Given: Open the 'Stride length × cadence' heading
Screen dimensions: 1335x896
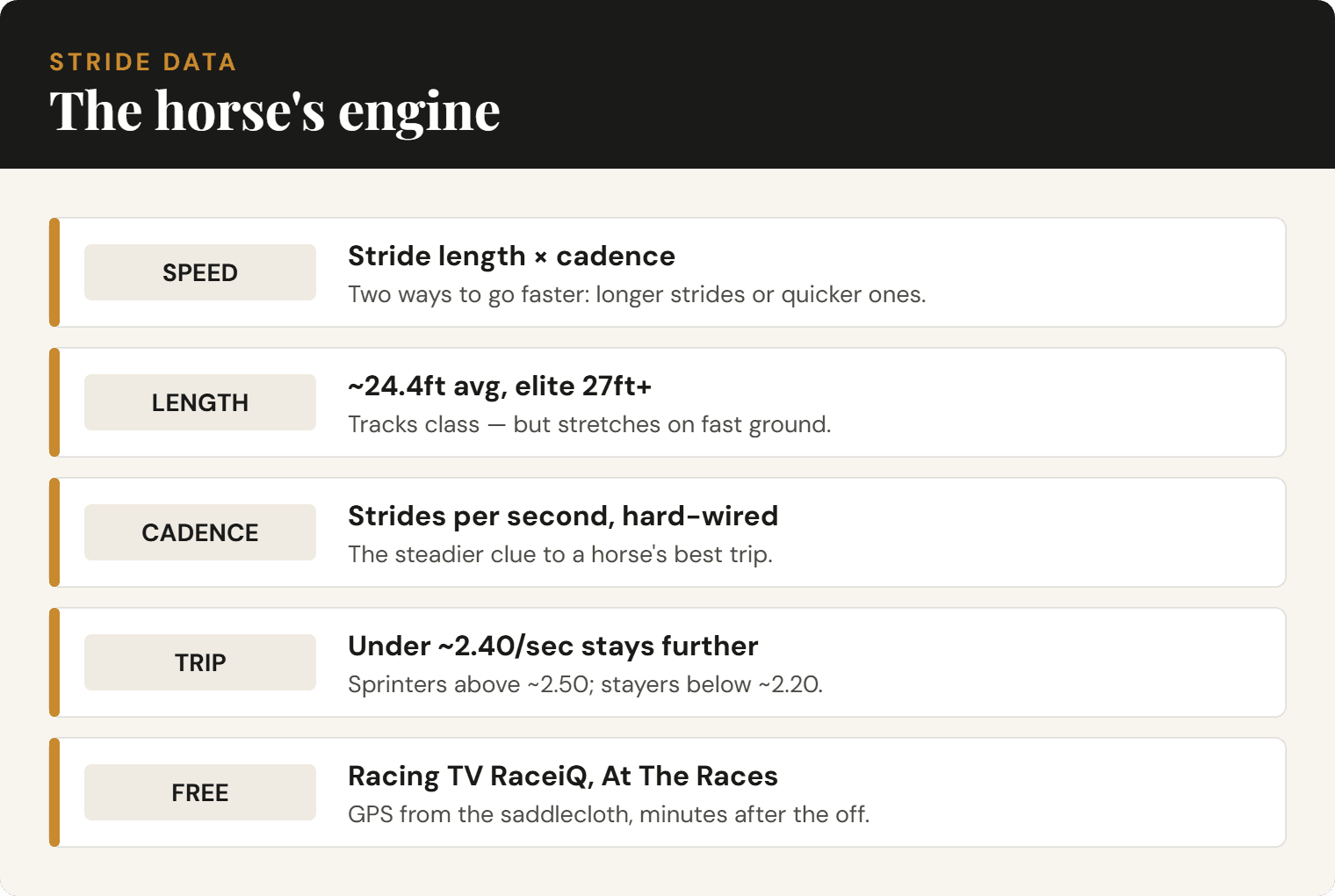Looking at the screenshot, I should (x=511, y=257).
